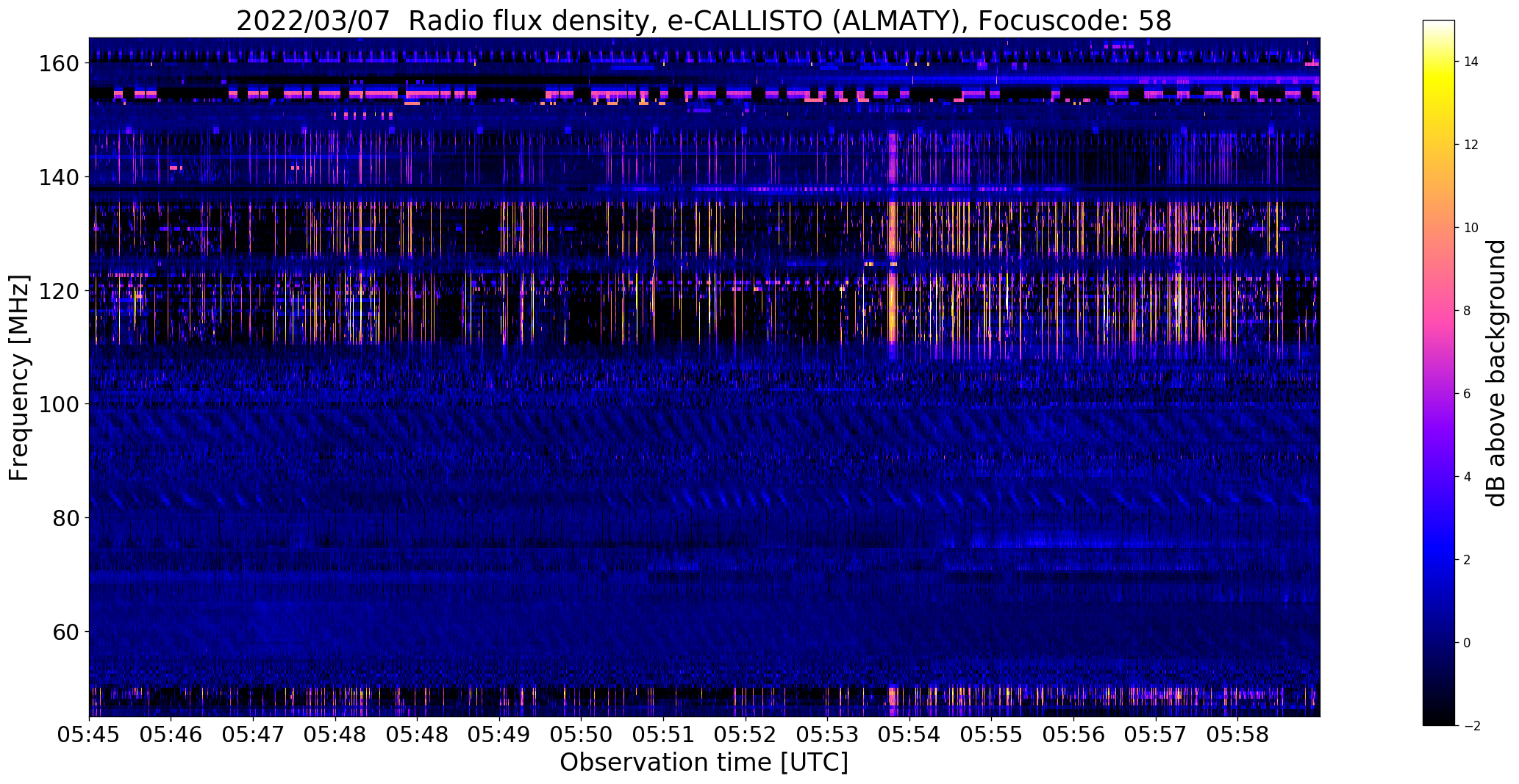Click the colorbar tick value 14
The height and width of the screenshot is (784, 1519).
coord(1471,62)
